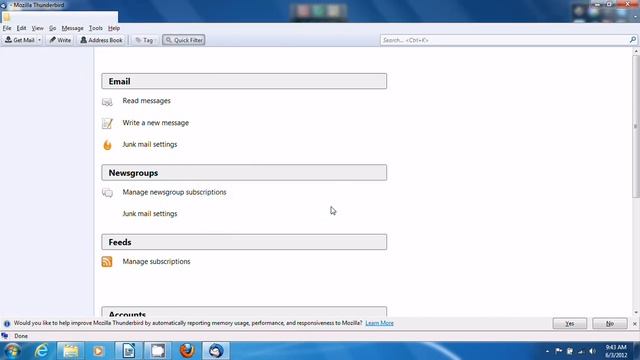The height and width of the screenshot is (360, 640).
Task: Open Windows Explorer from the taskbar
Action: click(x=70, y=351)
